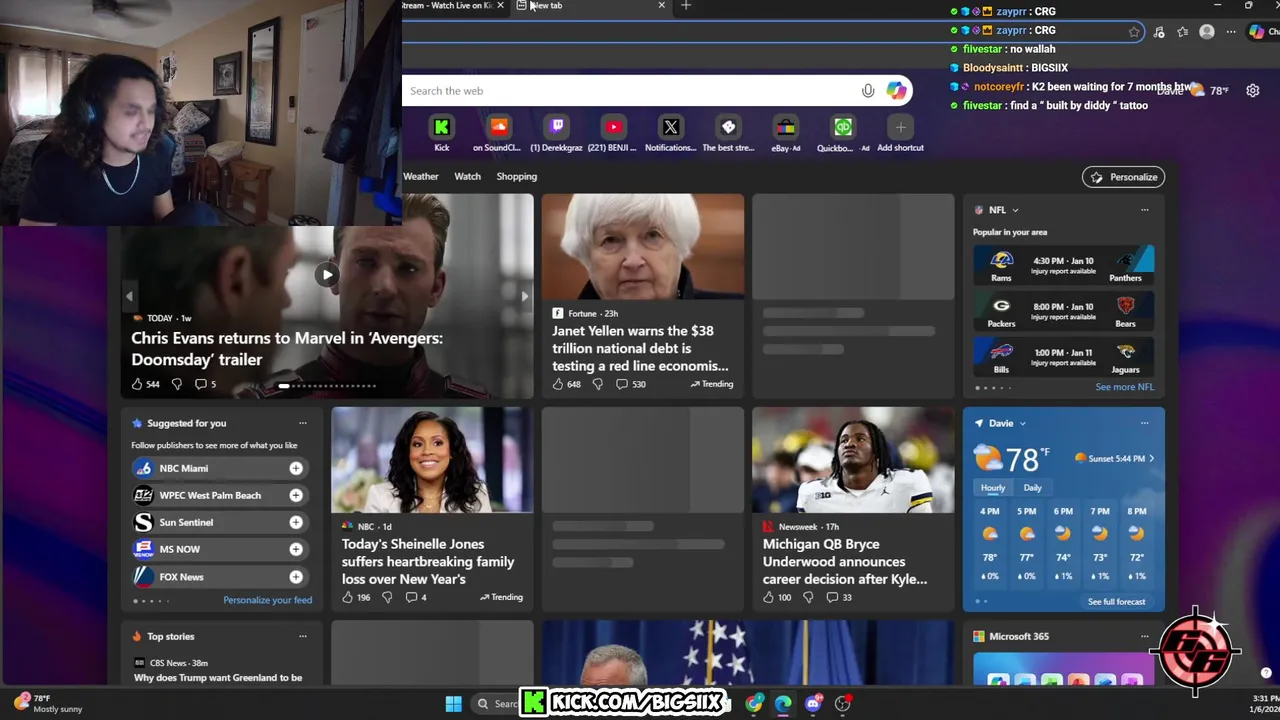
Task: Open comments on Janet Yellen article
Action: pos(631,384)
